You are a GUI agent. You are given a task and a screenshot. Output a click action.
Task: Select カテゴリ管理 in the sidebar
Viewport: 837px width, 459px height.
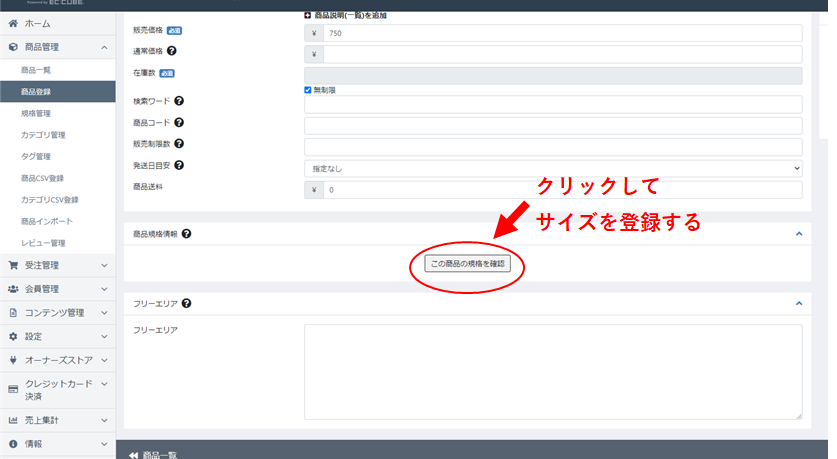coord(43,135)
